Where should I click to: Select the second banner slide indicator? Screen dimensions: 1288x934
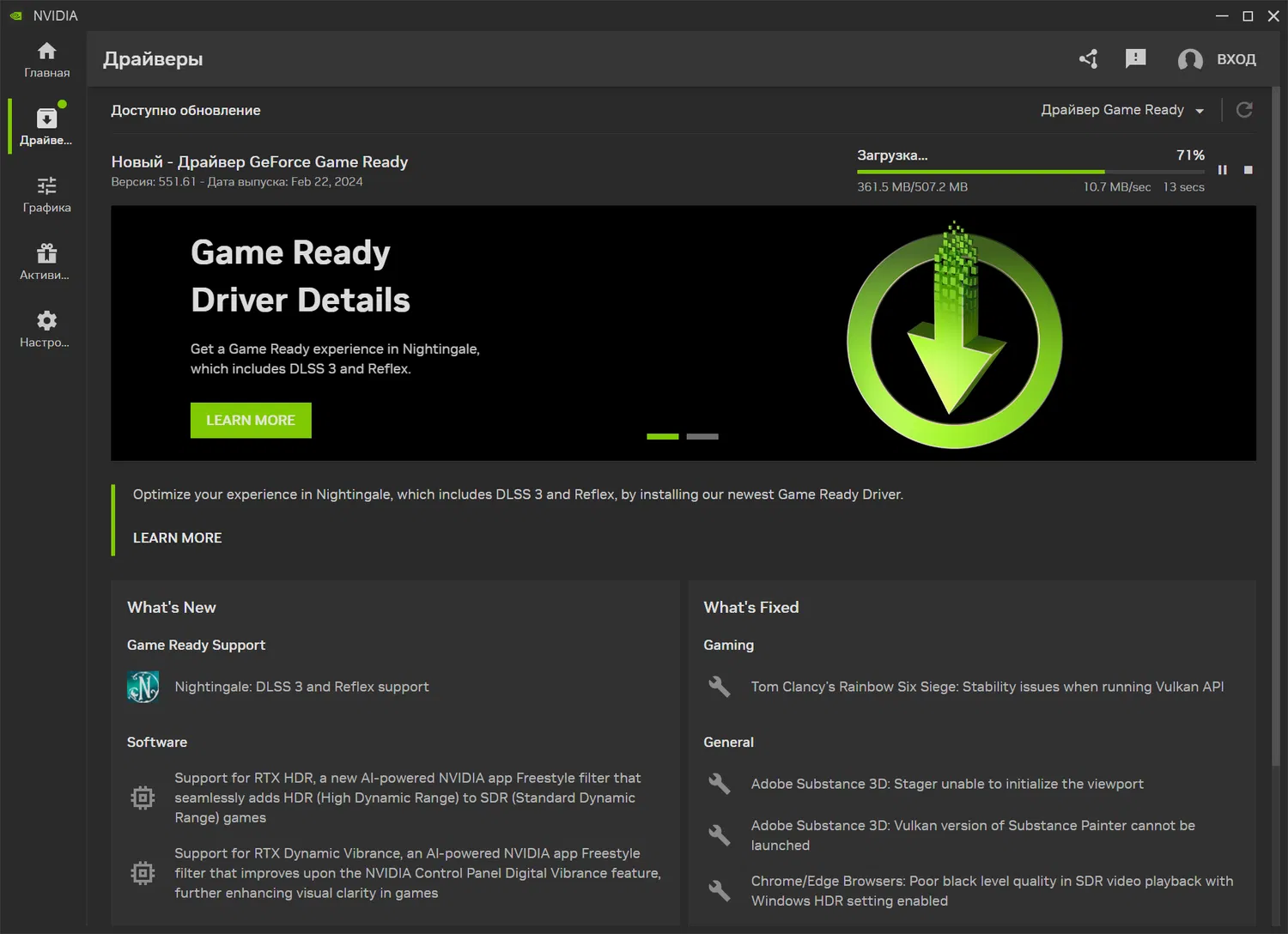click(x=702, y=437)
